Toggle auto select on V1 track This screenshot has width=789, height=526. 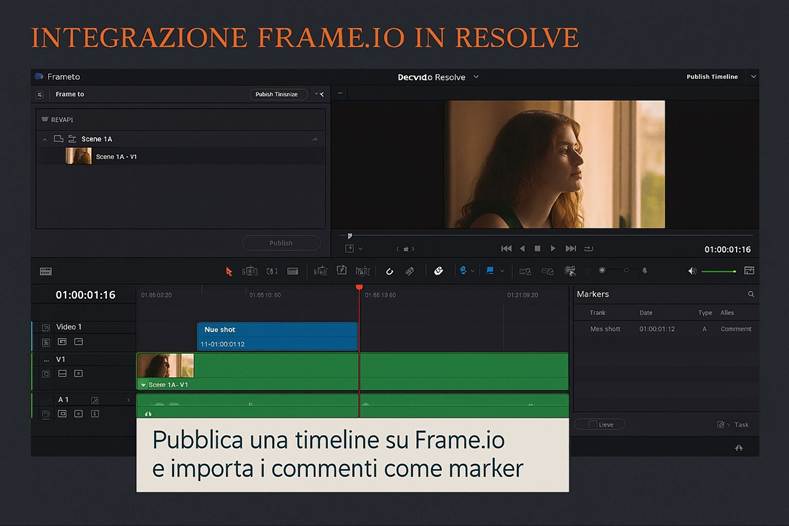pos(62,373)
